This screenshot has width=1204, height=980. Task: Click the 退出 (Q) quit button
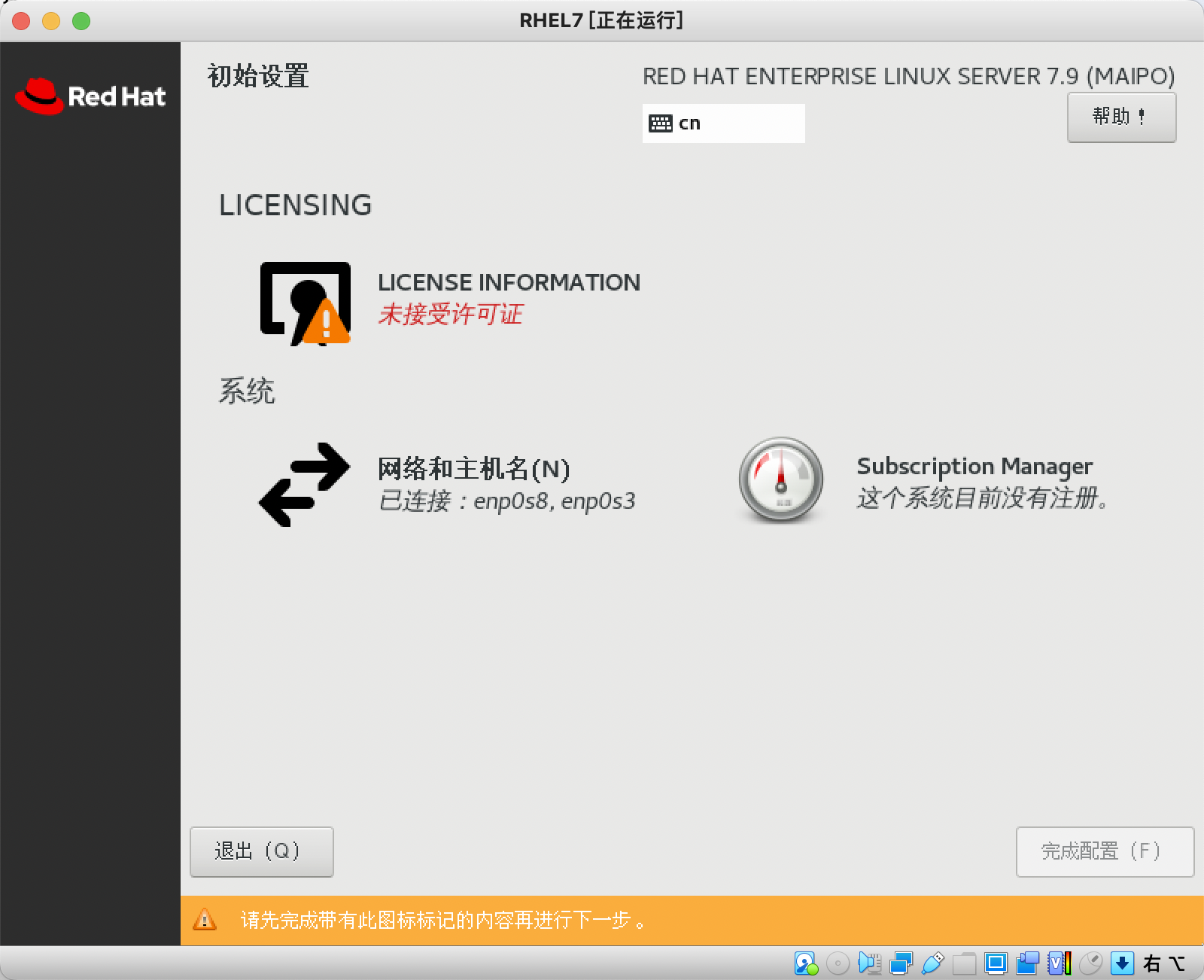pyautogui.click(x=262, y=852)
